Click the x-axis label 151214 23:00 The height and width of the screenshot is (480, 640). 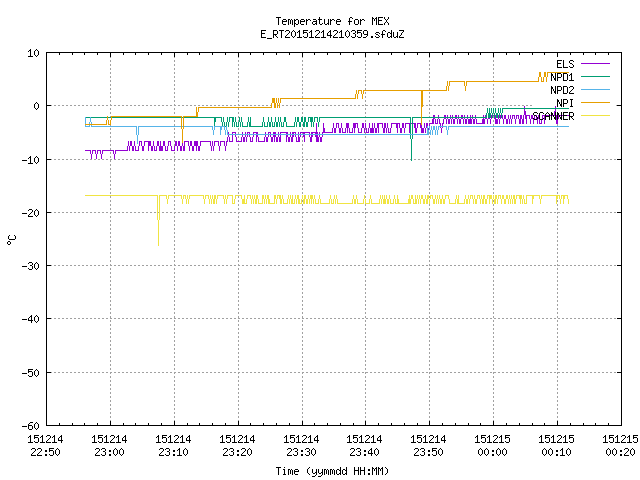pos(109,446)
